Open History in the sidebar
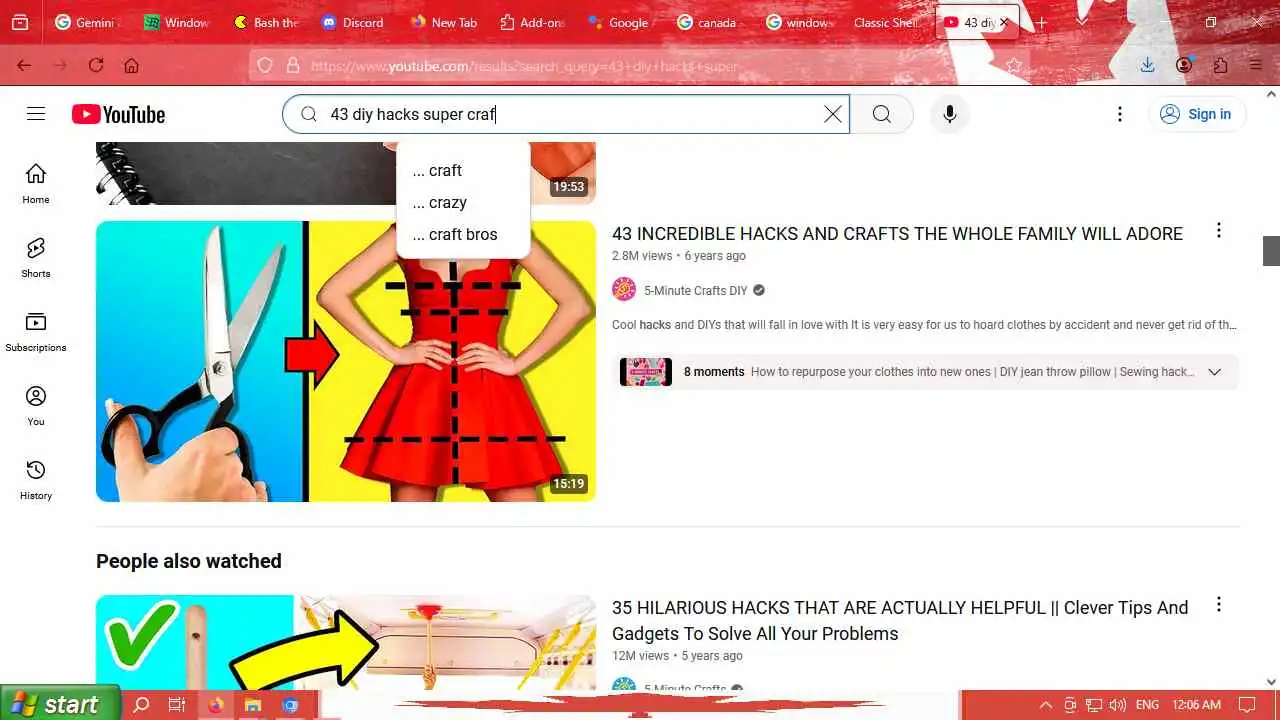 pyautogui.click(x=36, y=480)
